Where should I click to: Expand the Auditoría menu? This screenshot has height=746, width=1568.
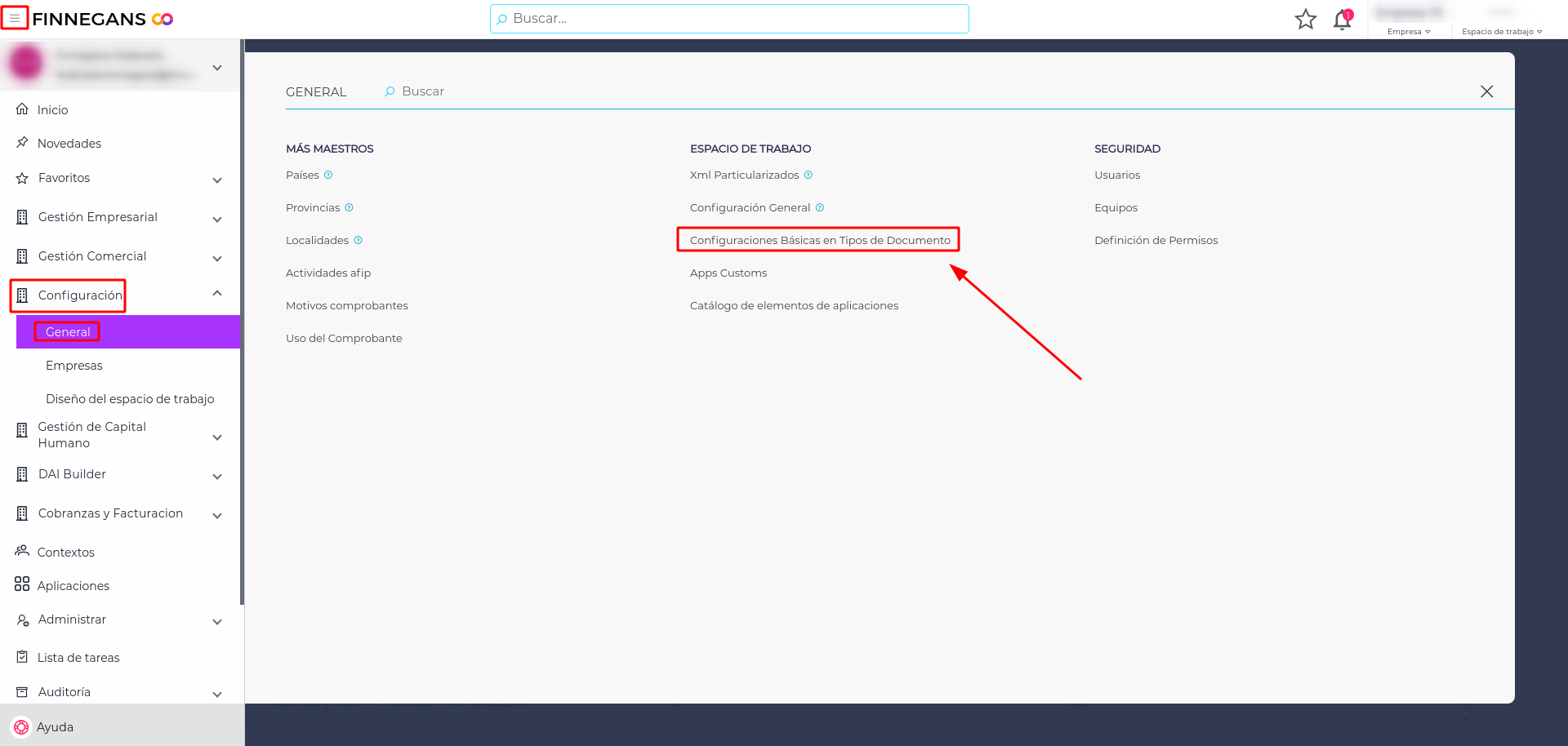coord(217,695)
